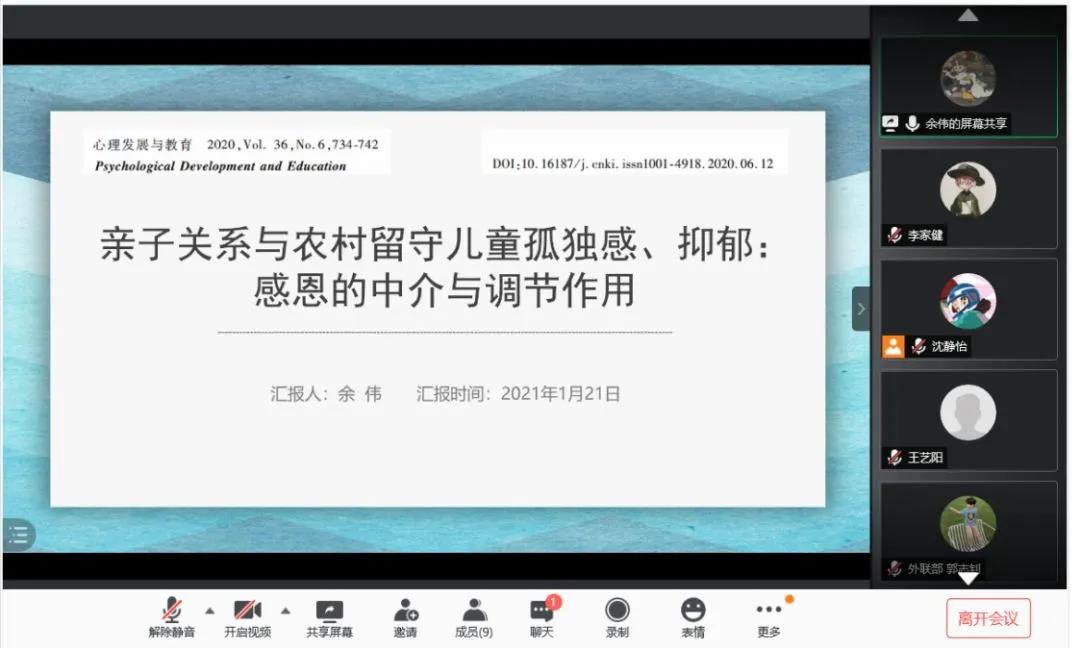
Task: Click the 汇报人：余 伟 text
Action: 326,394
